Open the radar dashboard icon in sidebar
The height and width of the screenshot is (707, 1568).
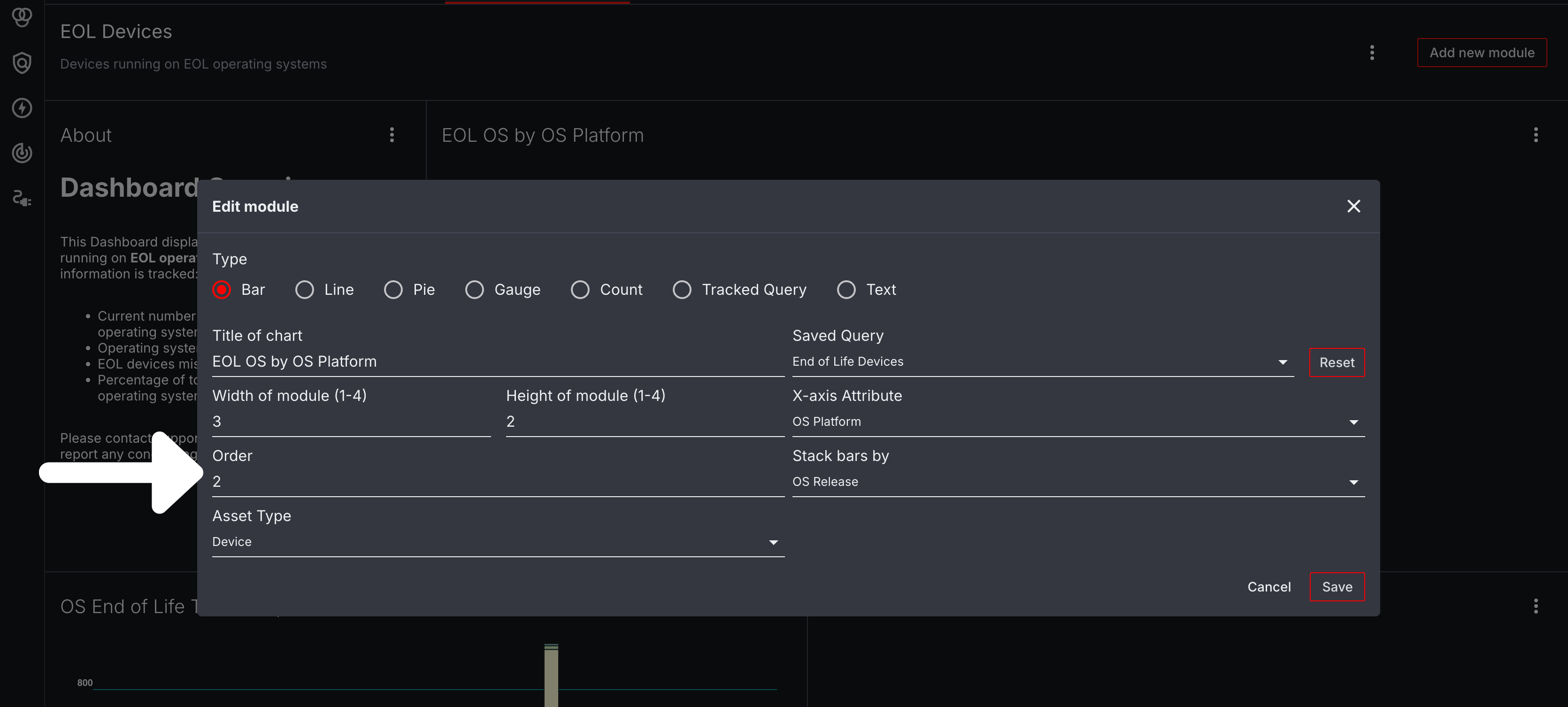[22, 154]
